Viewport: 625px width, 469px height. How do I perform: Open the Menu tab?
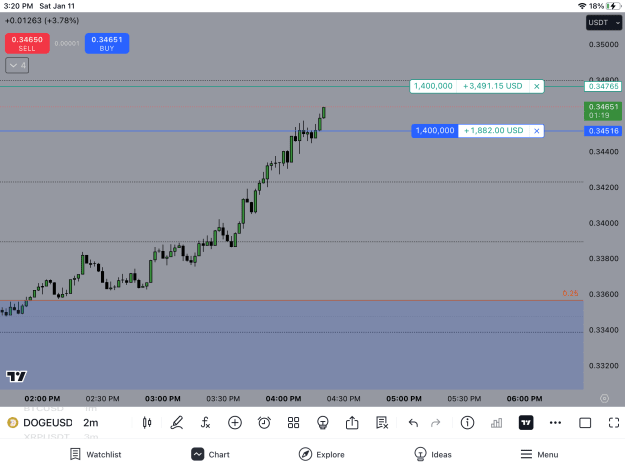point(539,454)
